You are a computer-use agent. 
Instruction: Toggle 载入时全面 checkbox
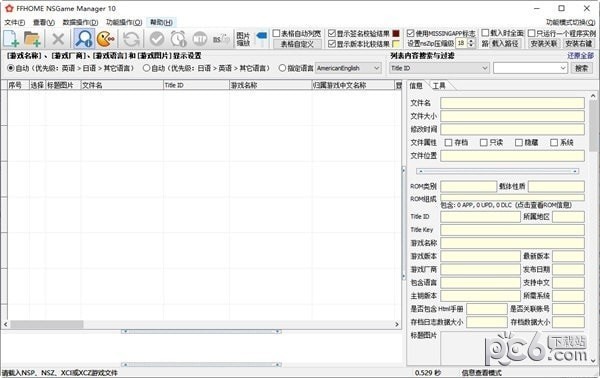[485, 33]
